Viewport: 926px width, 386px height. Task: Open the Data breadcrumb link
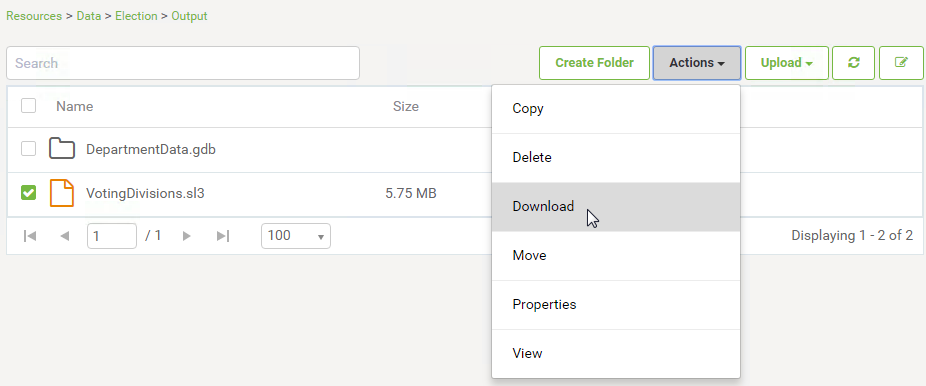point(89,16)
